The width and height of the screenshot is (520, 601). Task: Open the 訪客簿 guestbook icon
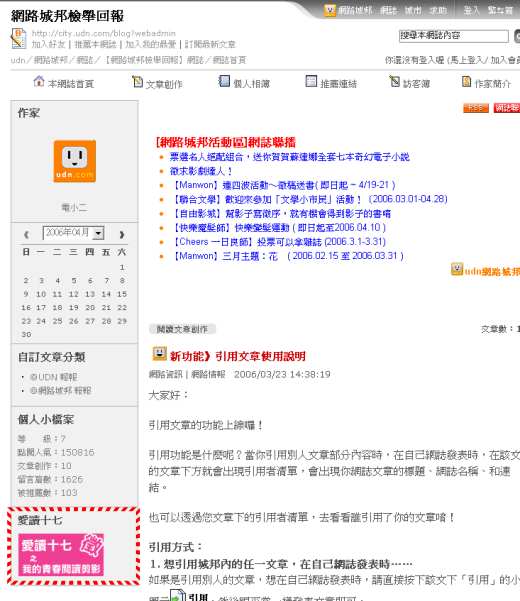tap(395, 81)
